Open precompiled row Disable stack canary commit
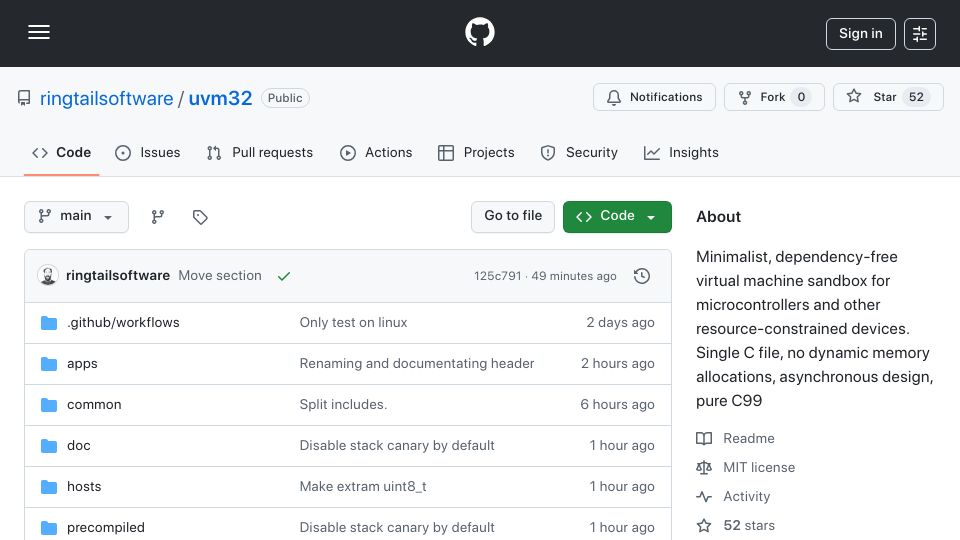This screenshot has height=540, width=960. (x=397, y=528)
